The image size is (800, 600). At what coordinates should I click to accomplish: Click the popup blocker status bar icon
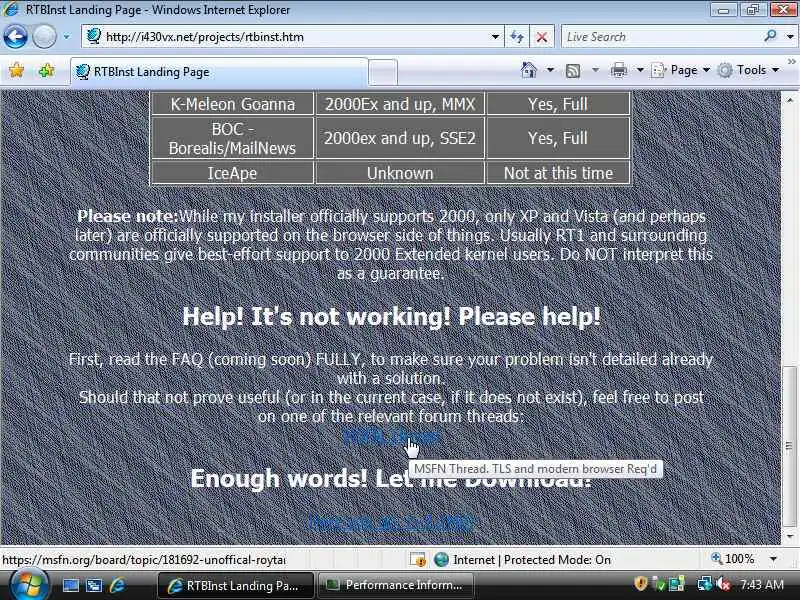click(418, 560)
